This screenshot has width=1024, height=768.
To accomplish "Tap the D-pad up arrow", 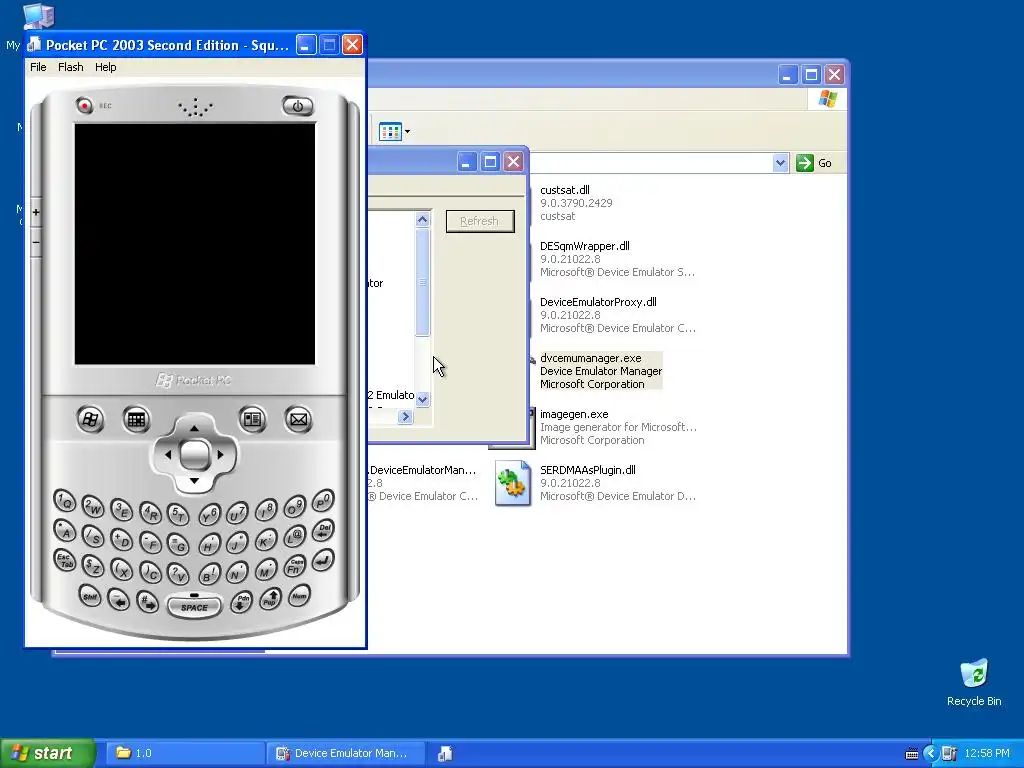I will 194,428.
